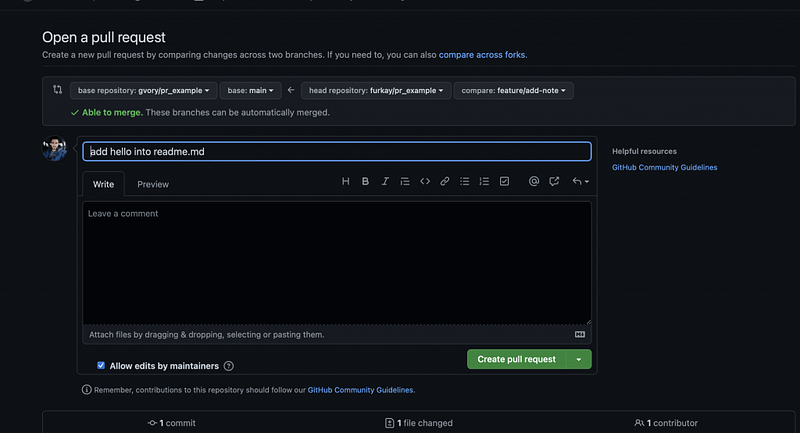Uncheck Allow edits by maintainers
Screen dimensions: 800x433
101,366
